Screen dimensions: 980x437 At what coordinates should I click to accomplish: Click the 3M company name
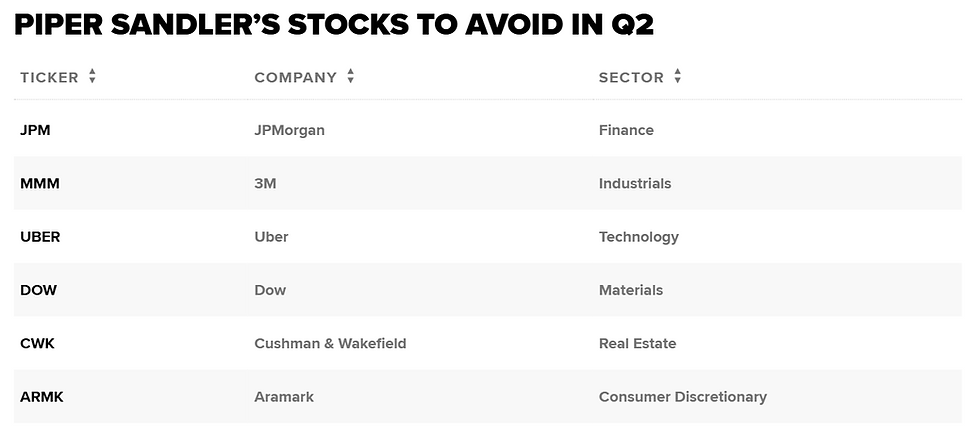(x=265, y=183)
